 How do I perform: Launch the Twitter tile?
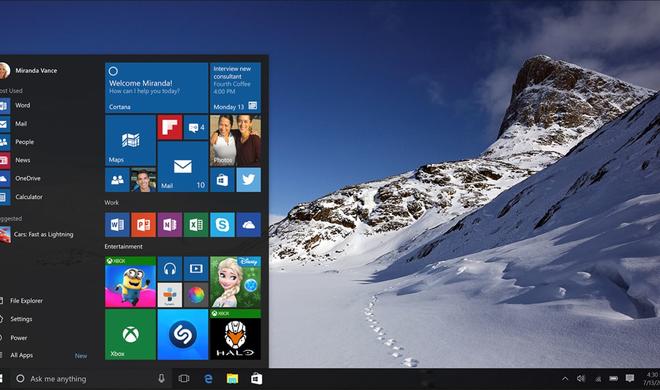248,180
